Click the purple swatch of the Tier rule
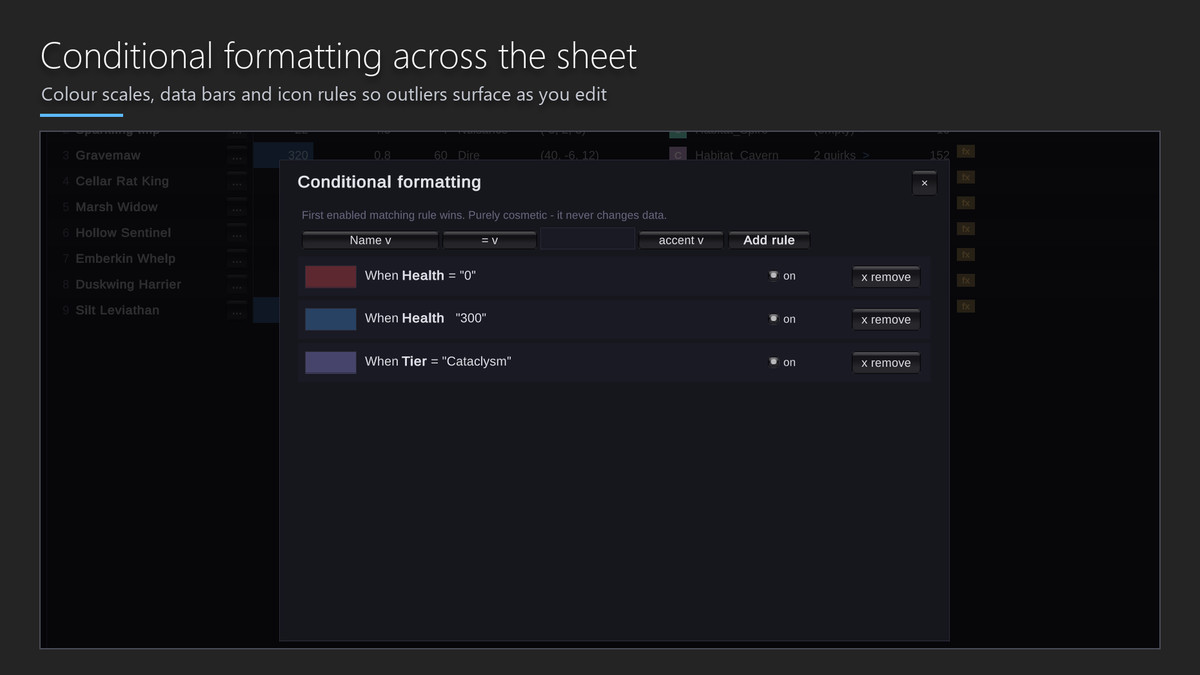 point(331,362)
